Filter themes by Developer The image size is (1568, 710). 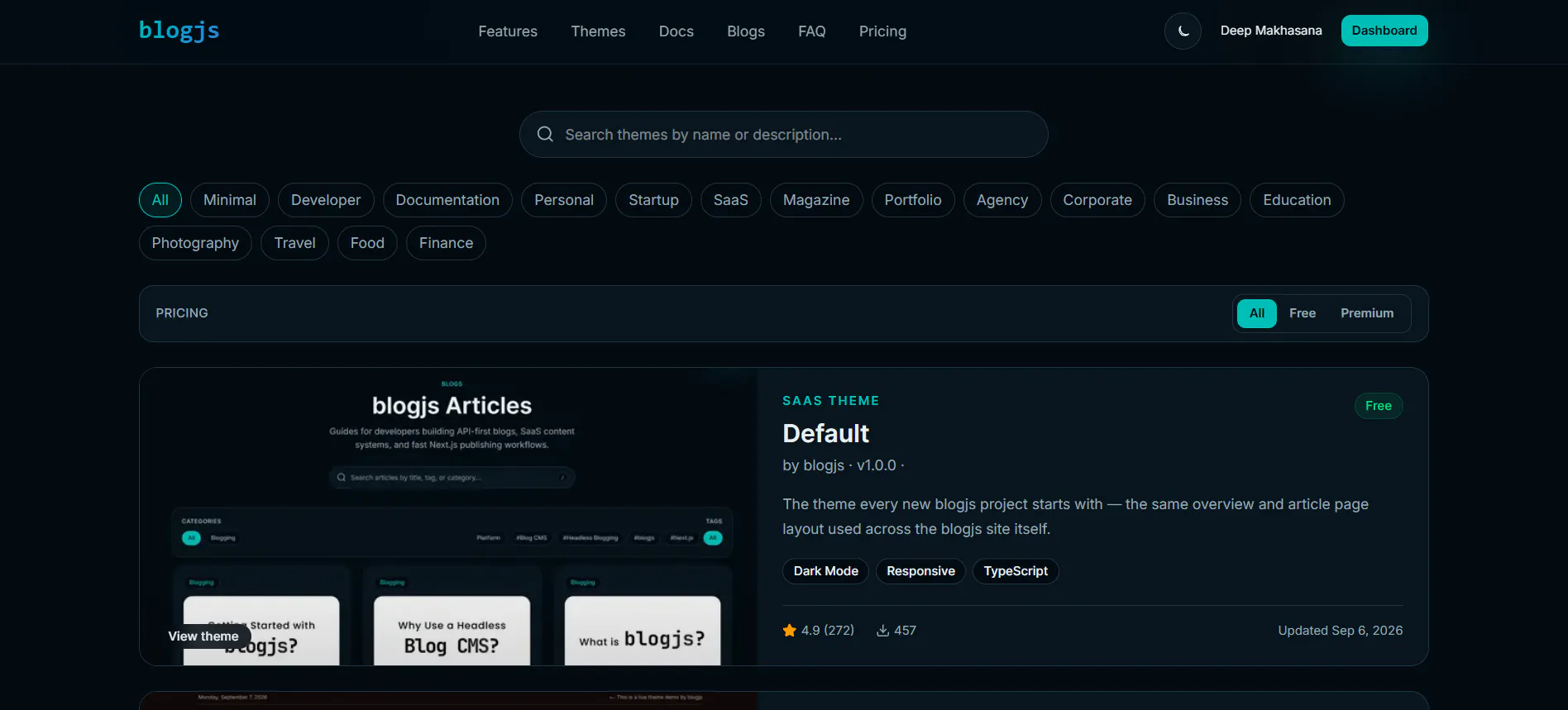[x=326, y=200]
